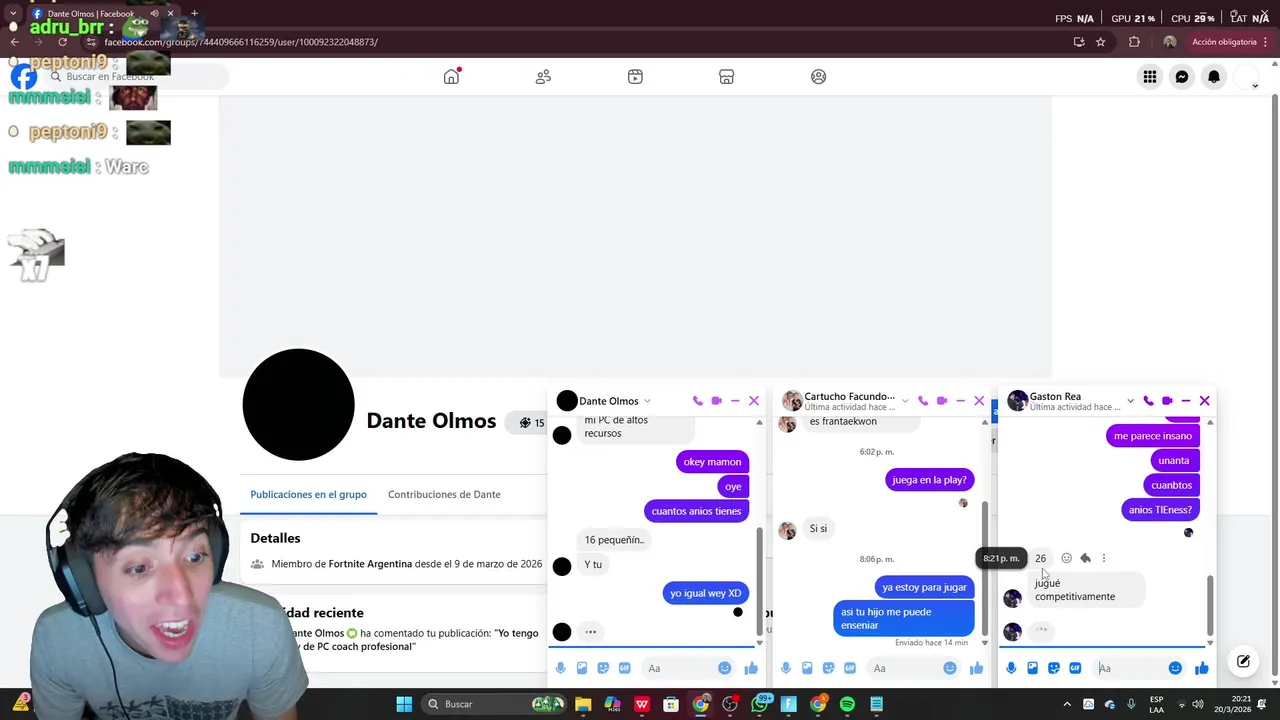Open Dante Olmos large profile picture
The image size is (1280, 720).
click(298, 405)
